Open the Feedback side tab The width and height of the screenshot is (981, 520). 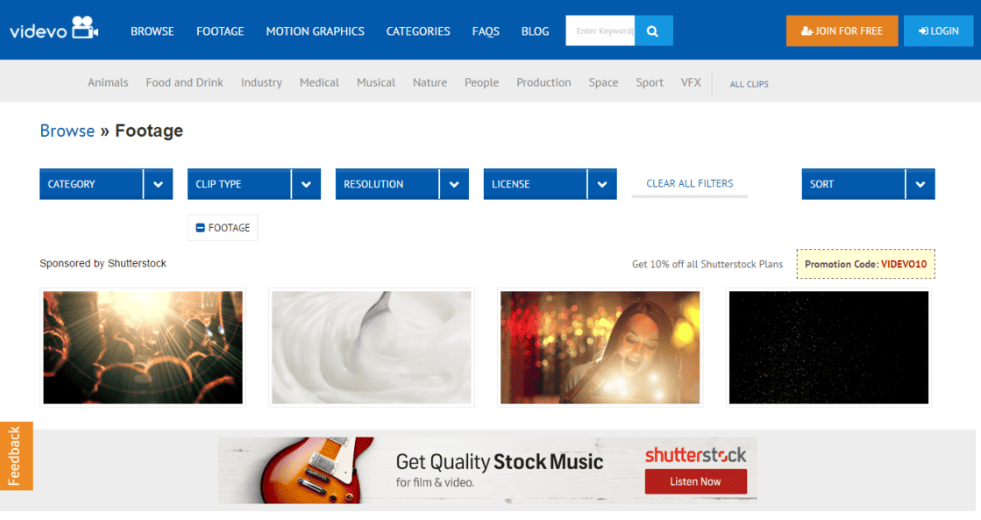click(x=16, y=456)
